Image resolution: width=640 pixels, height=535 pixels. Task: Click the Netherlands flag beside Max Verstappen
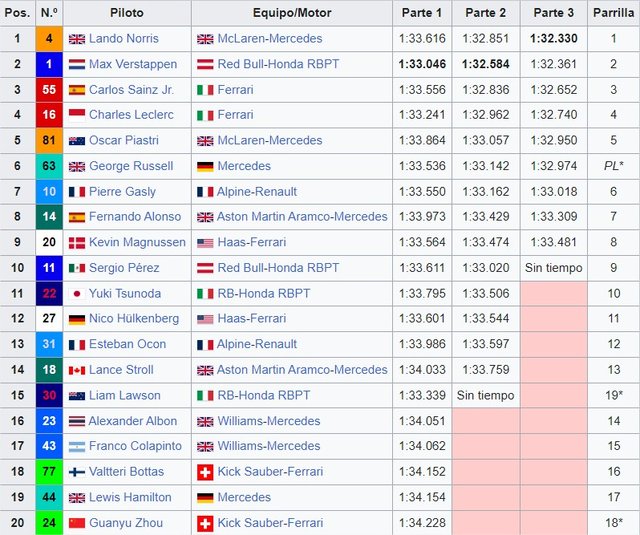point(77,64)
